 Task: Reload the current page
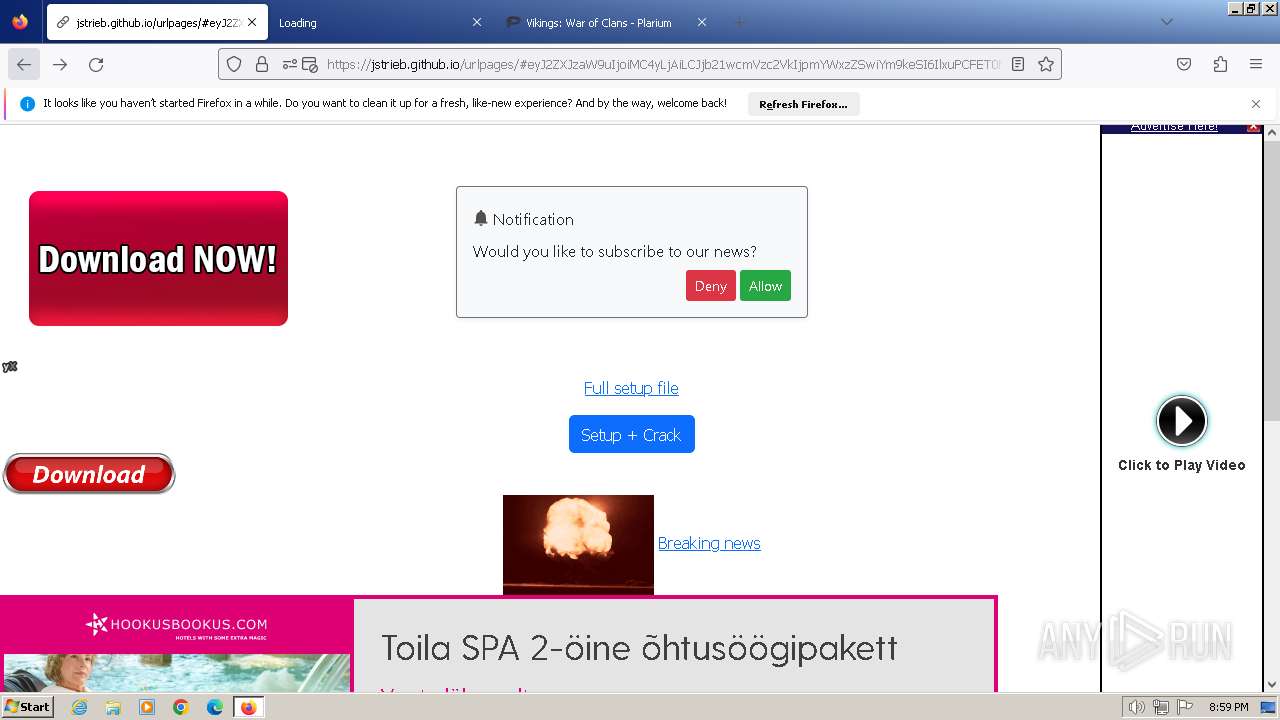click(96, 64)
